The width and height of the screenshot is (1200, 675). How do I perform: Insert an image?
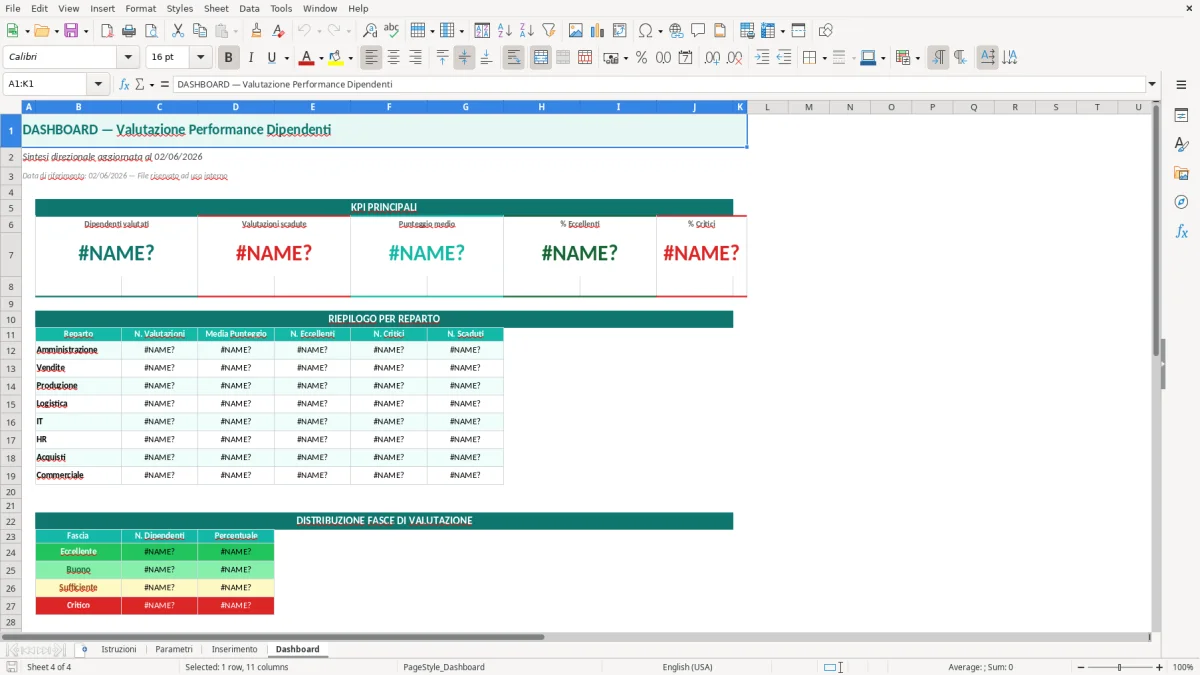point(576,31)
